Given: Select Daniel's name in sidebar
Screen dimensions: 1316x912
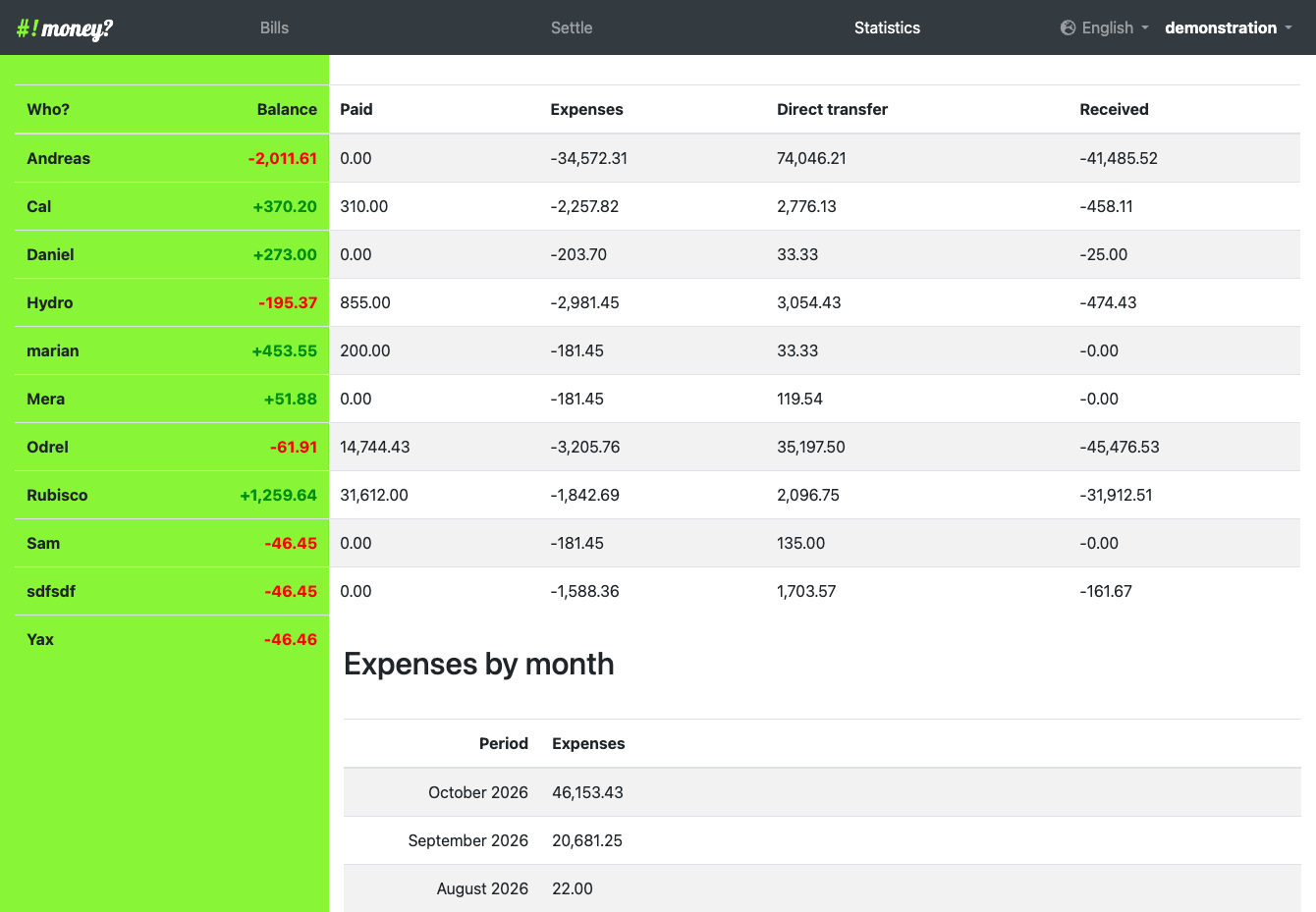Looking at the screenshot, I should click(x=50, y=254).
